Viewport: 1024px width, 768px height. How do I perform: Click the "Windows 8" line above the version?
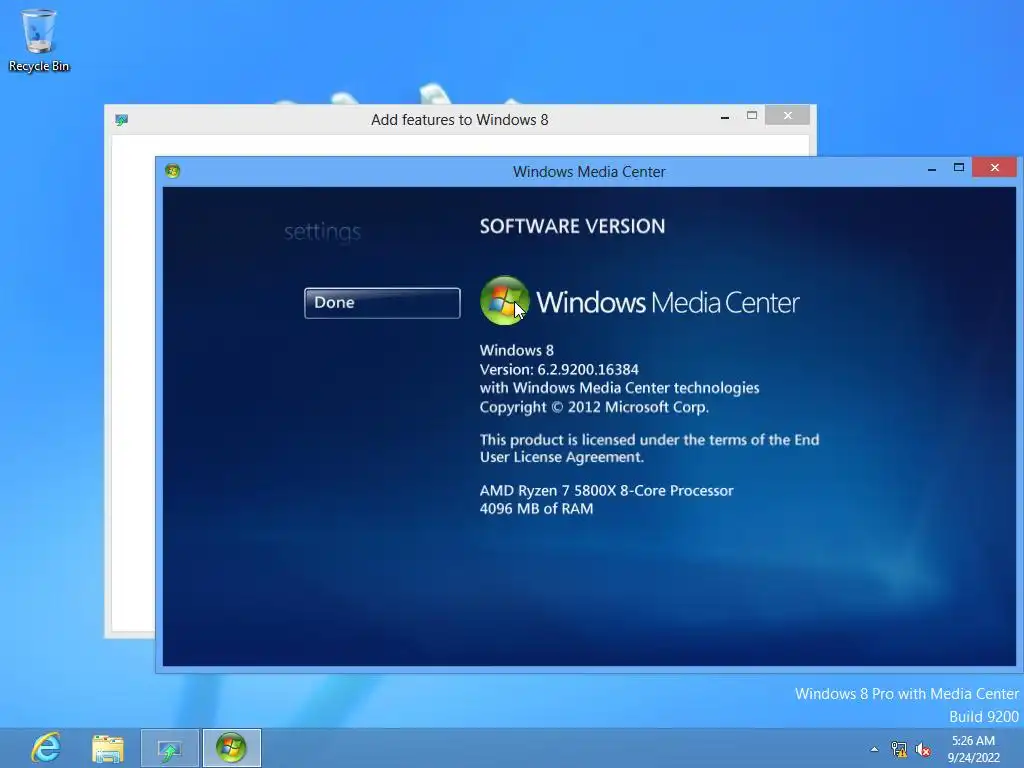pyautogui.click(x=517, y=350)
